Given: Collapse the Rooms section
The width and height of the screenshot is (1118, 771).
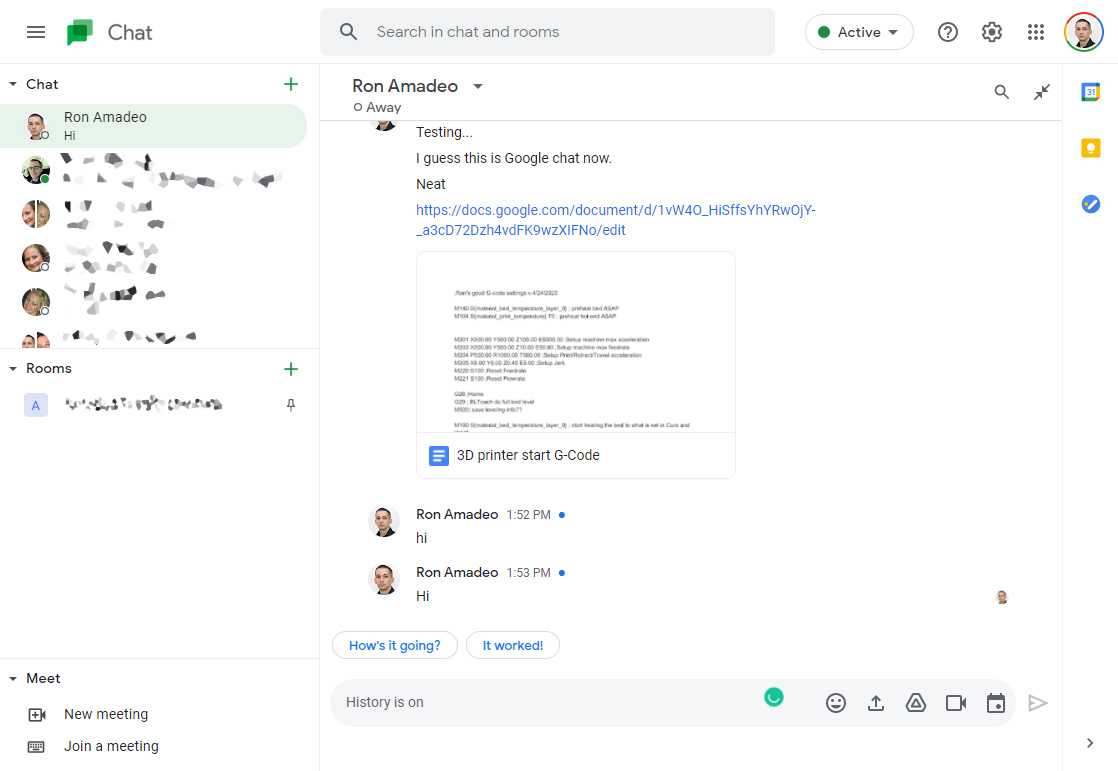Looking at the screenshot, I should tap(13, 368).
